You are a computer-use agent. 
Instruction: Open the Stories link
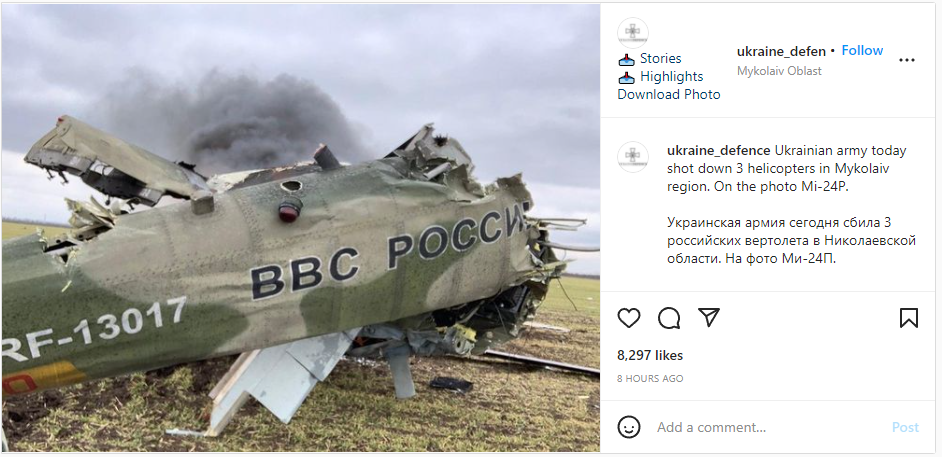pos(660,59)
